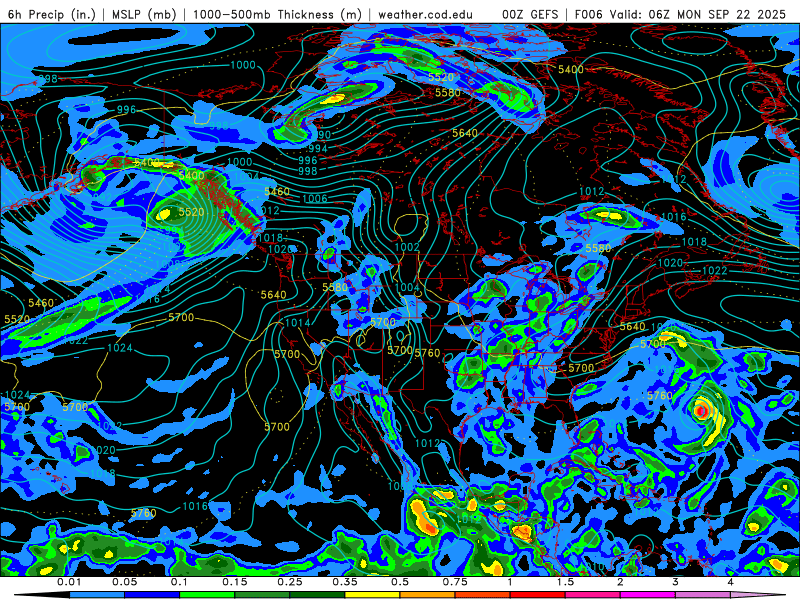Click the 990 isobar label
The height and width of the screenshot is (600, 800).
[321, 135]
